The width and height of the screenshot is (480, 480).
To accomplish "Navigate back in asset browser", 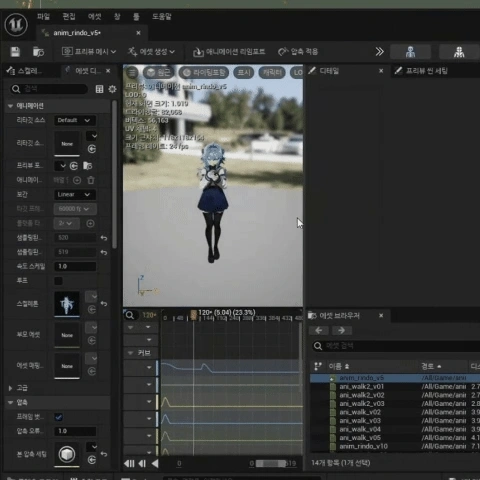I will (319, 330).
